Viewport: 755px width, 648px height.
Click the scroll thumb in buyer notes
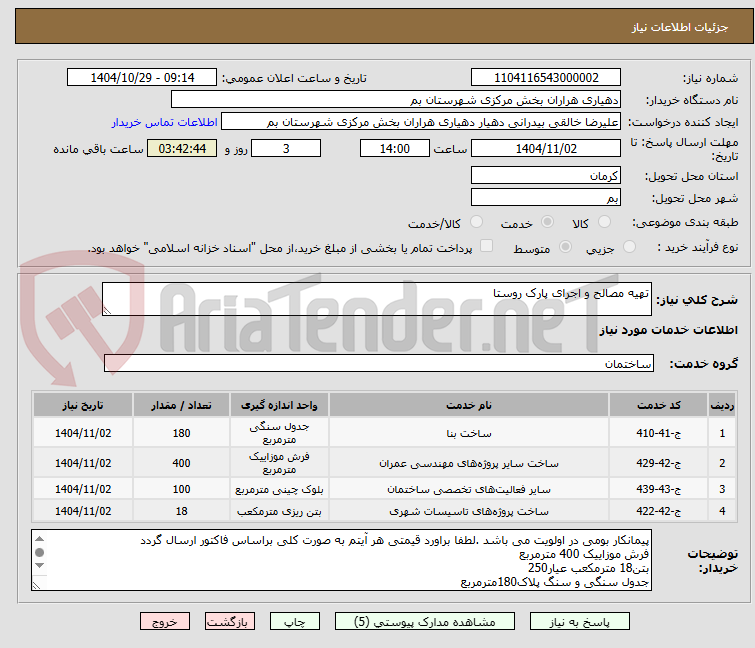click(39, 552)
